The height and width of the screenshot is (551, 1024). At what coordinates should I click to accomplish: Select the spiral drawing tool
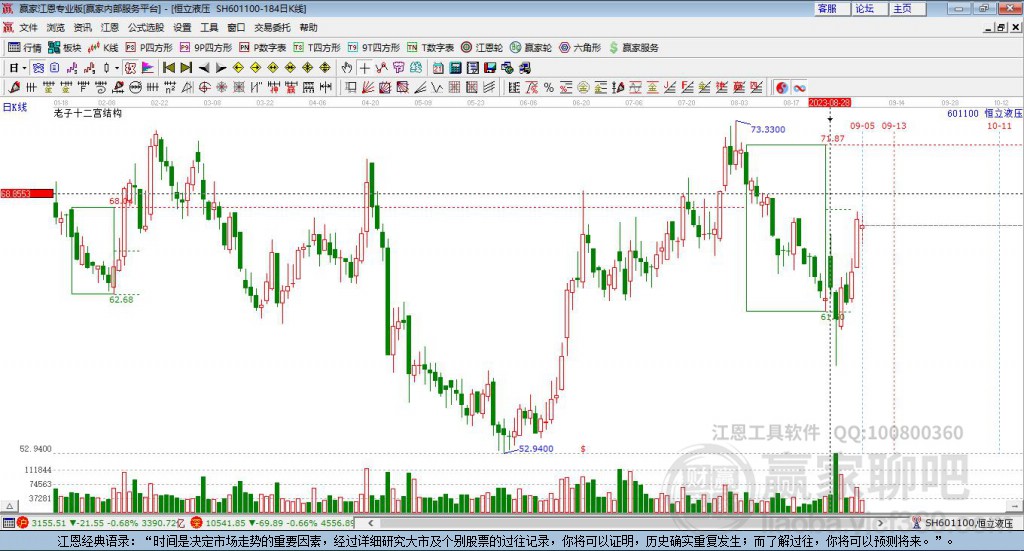click(x=101, y=87)
